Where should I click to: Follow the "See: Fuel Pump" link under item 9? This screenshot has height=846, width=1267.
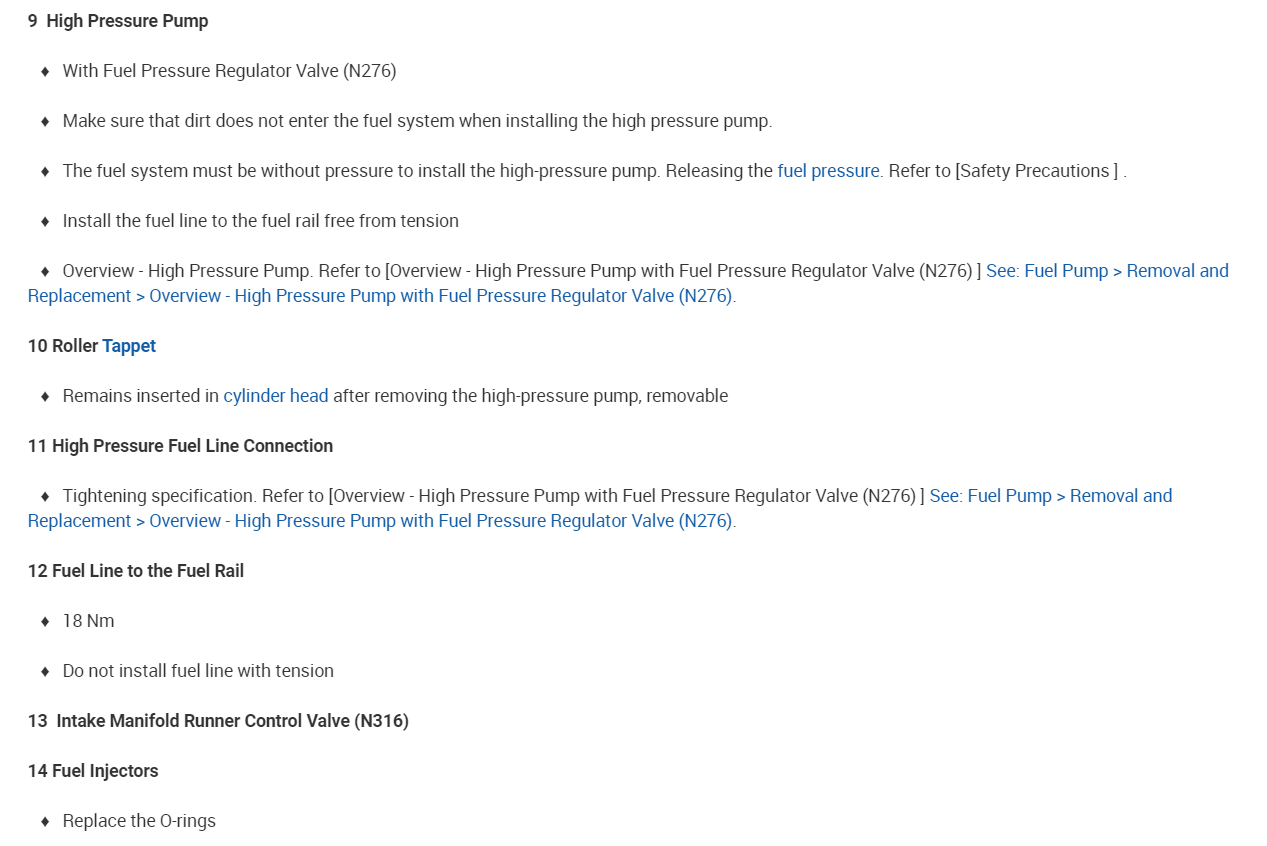click(x=1107, y=271)
